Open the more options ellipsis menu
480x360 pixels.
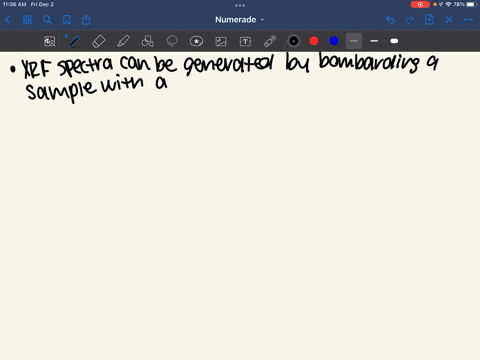(468, 20)
